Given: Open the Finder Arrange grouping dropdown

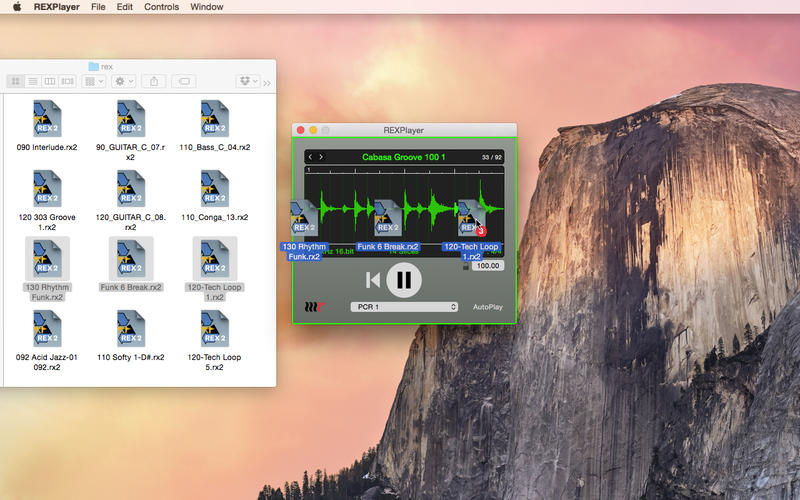Looking at the screenshot, I should [93, 81].
